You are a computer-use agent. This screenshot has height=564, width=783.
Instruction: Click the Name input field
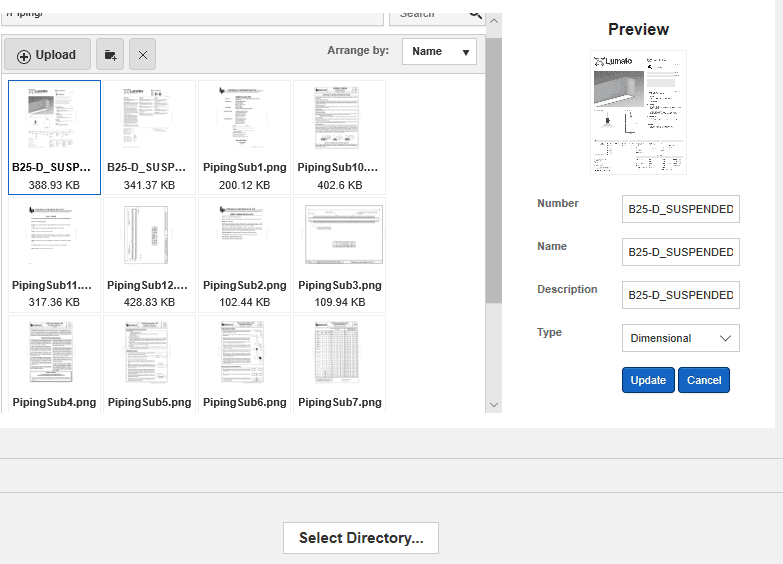pyautogui.click(x=681, y=252)
